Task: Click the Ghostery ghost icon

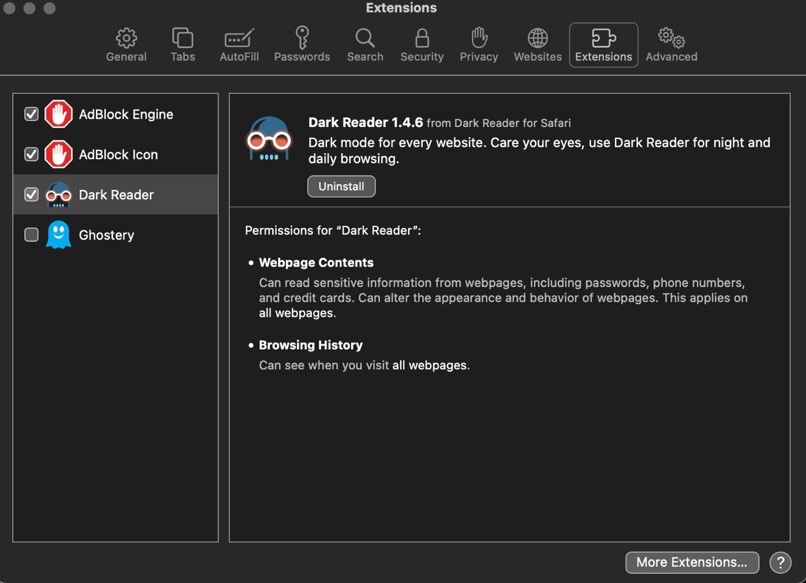Action: (x=58, y=235)
